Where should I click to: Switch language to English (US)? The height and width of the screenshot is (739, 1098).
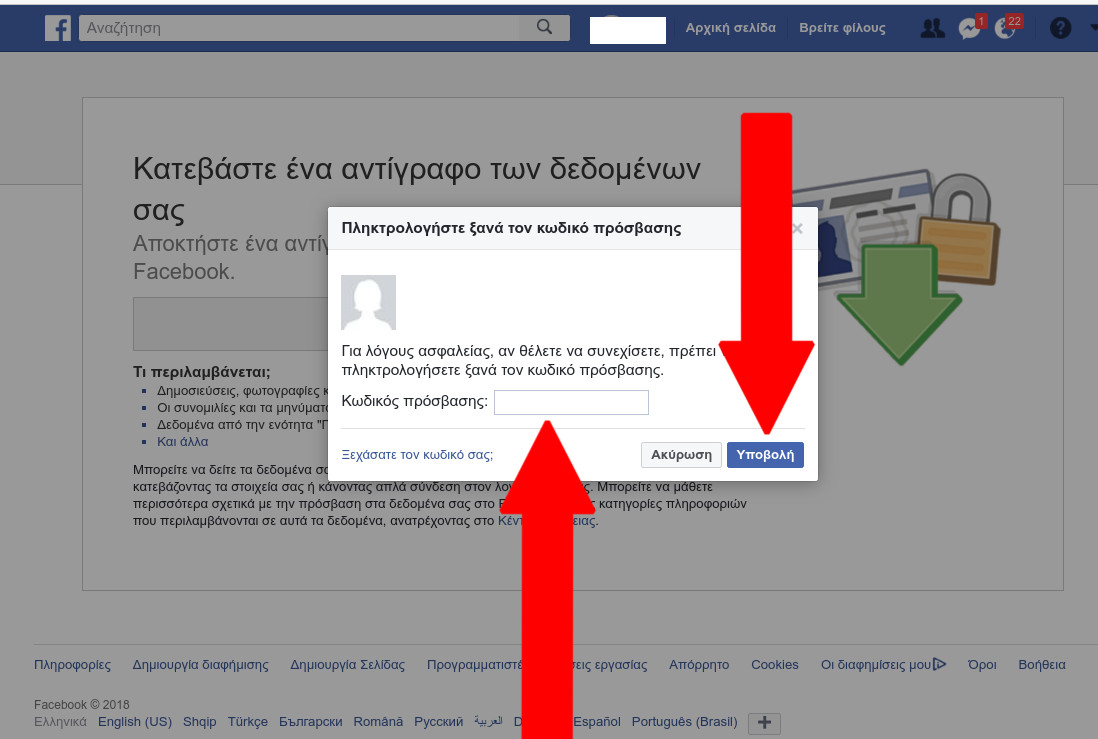click(135, 721)
